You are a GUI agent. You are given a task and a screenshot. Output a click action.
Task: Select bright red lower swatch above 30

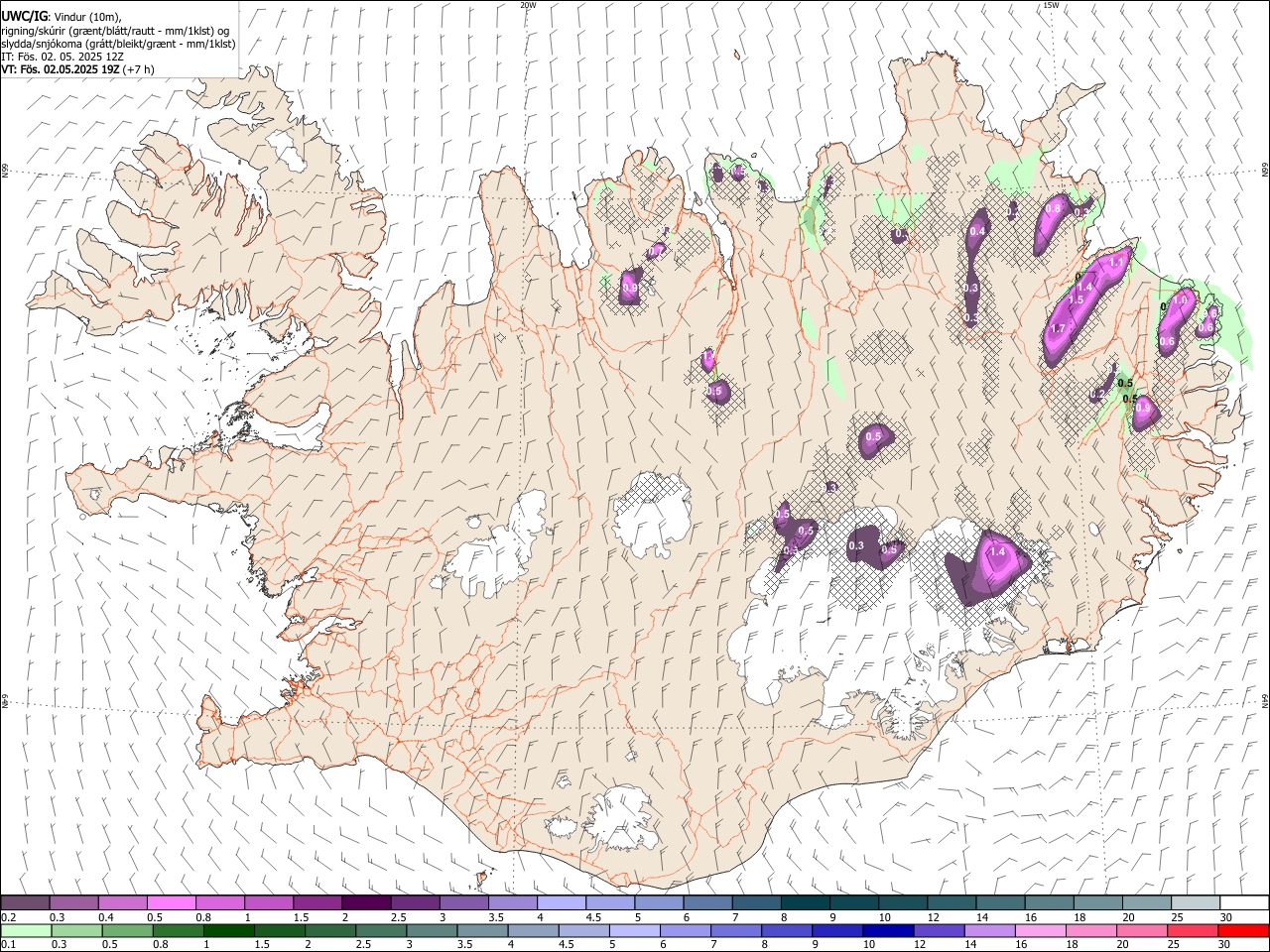tap(1243, 930)
